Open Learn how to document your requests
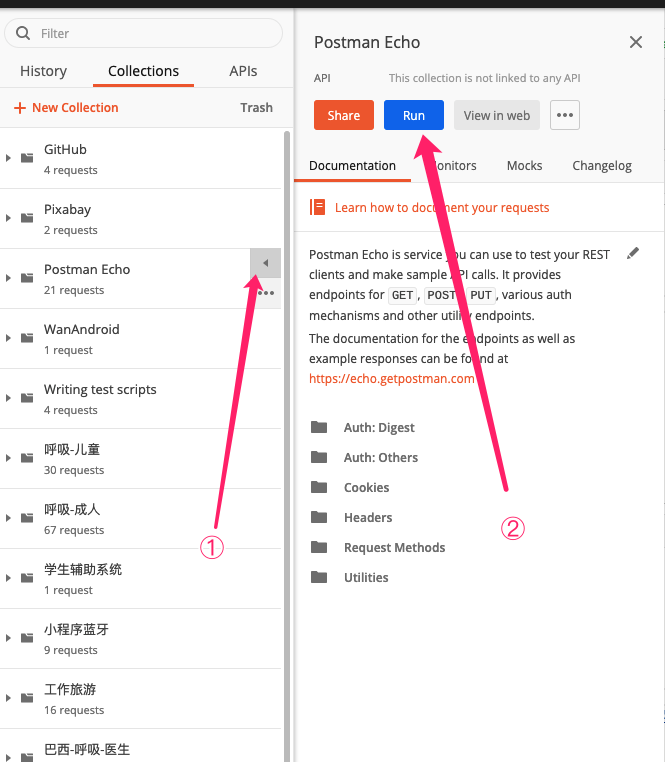Screen dimensions: 665x762 (x=442, y=208)
